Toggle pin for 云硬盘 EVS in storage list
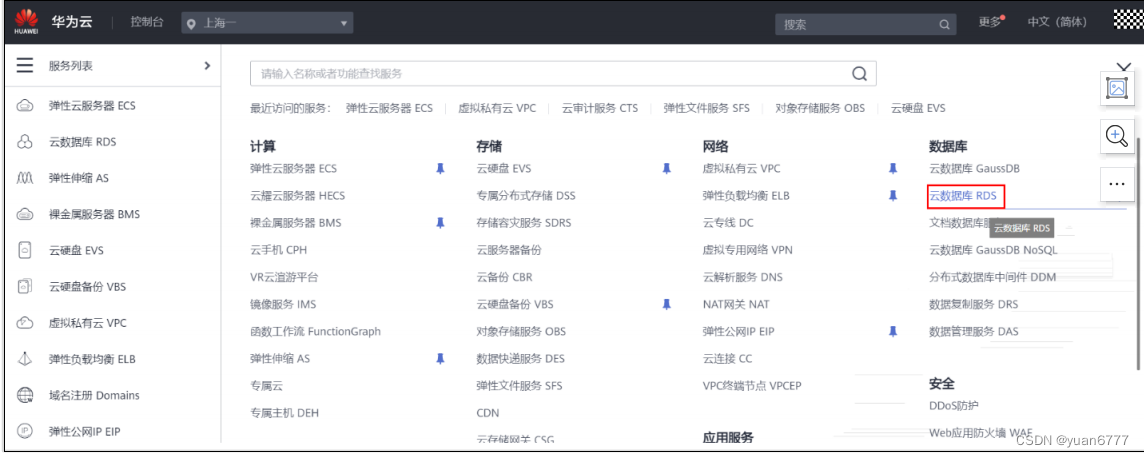 click(x=666, y=169)
